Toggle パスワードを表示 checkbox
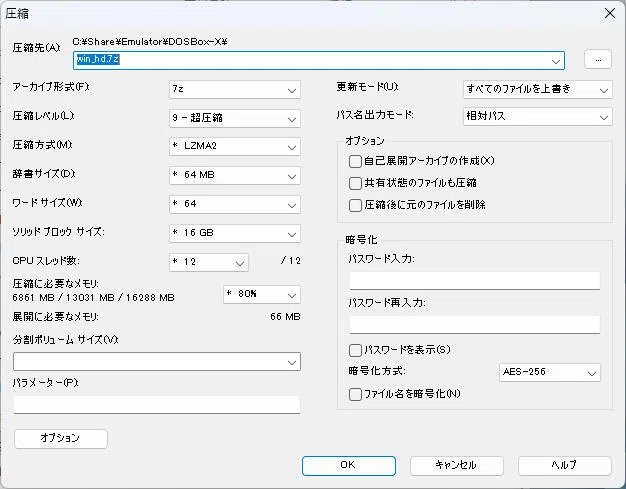 [x=355, y=350]
